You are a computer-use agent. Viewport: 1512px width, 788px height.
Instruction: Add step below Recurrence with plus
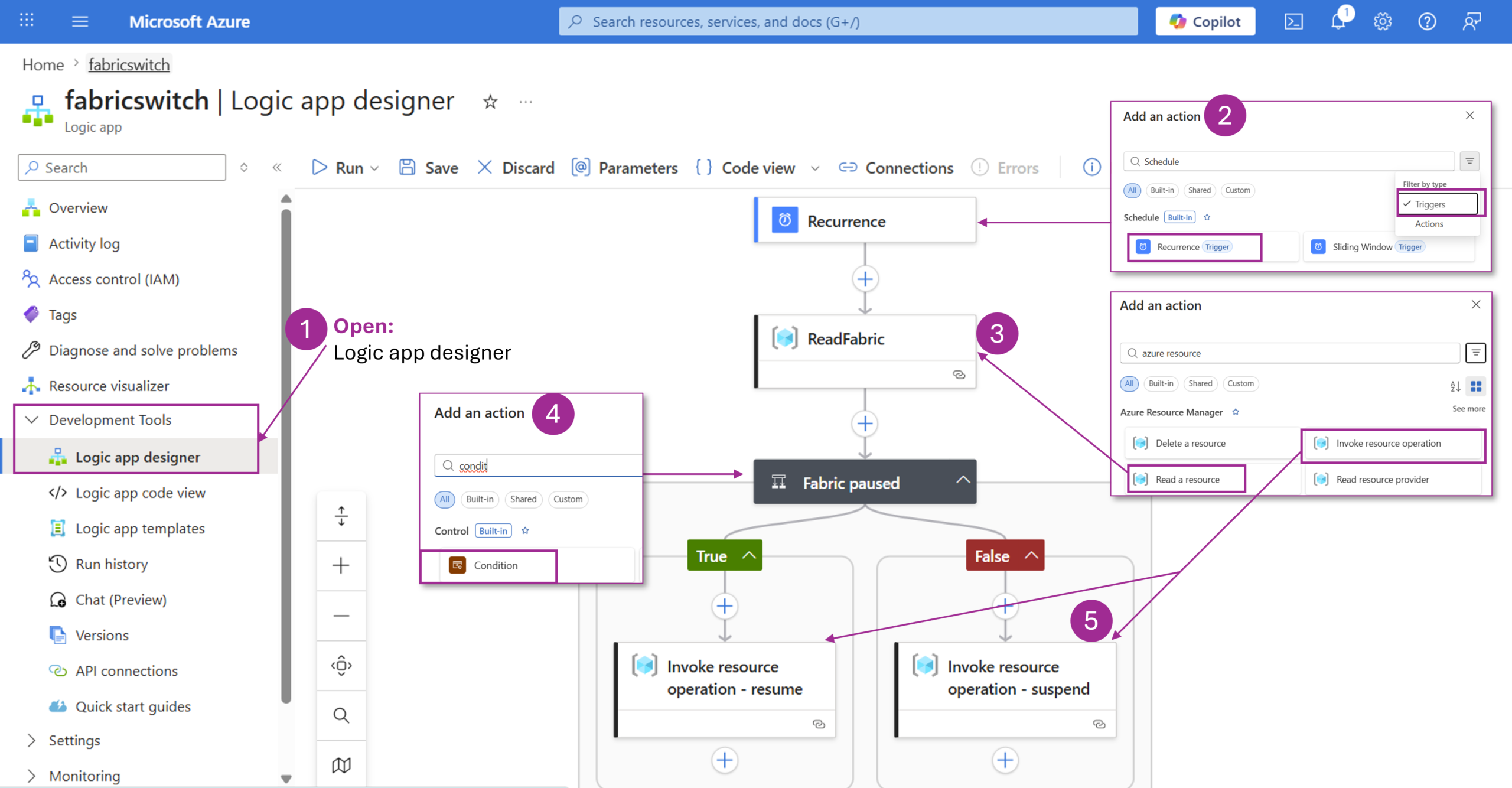865,279
